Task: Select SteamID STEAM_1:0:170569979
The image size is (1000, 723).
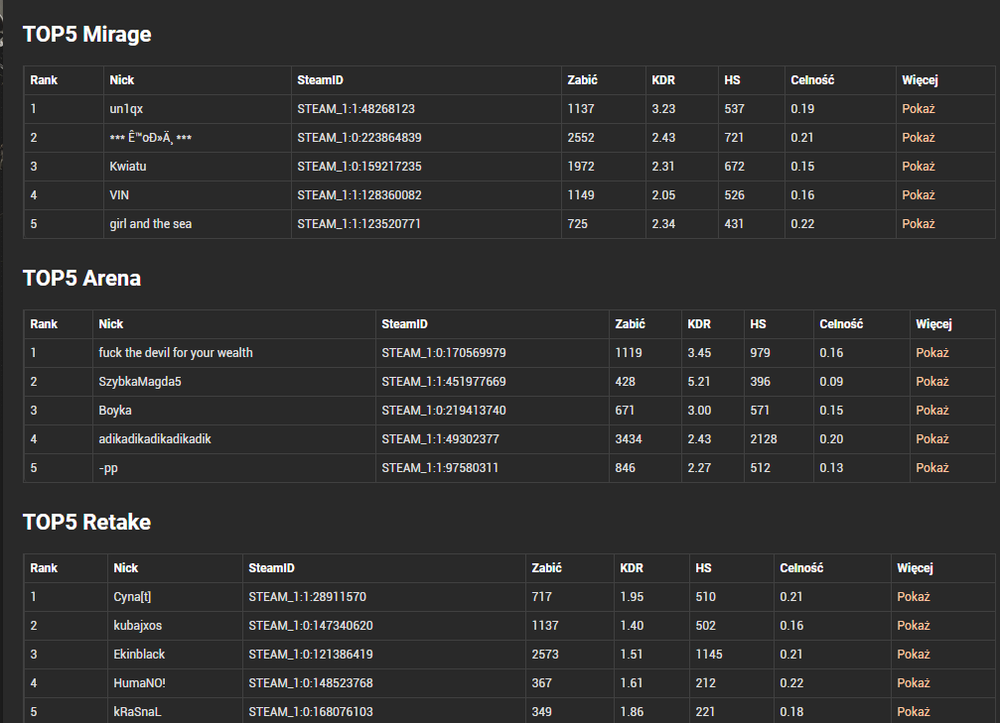Action: (x=444, y=353)
